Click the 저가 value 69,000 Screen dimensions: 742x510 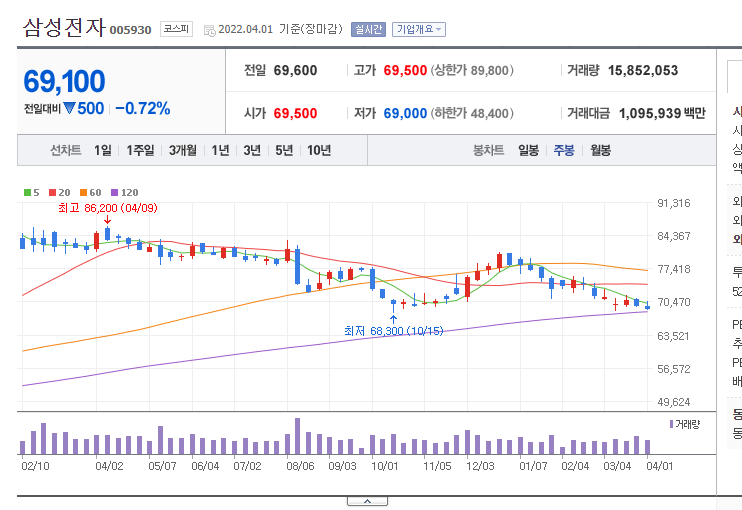405,114
